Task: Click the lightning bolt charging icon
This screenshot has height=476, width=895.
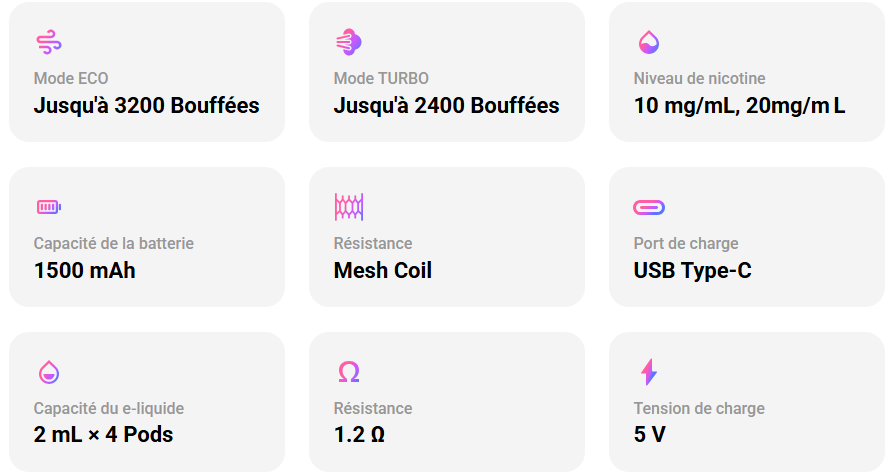Action: (648, 372)
